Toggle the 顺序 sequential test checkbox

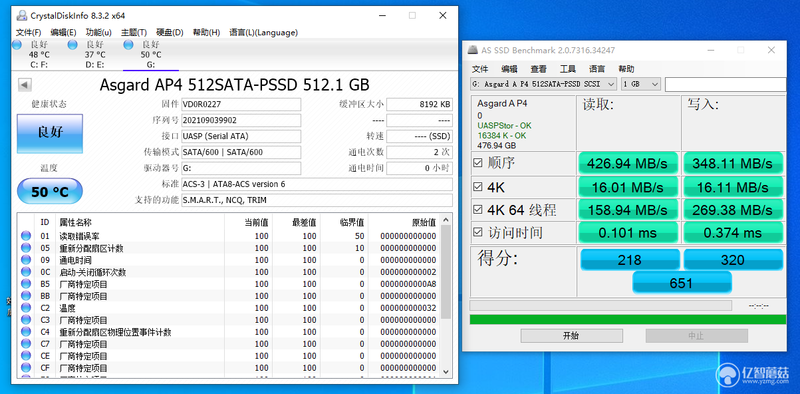pyautogui.click(x=478, y=163)
